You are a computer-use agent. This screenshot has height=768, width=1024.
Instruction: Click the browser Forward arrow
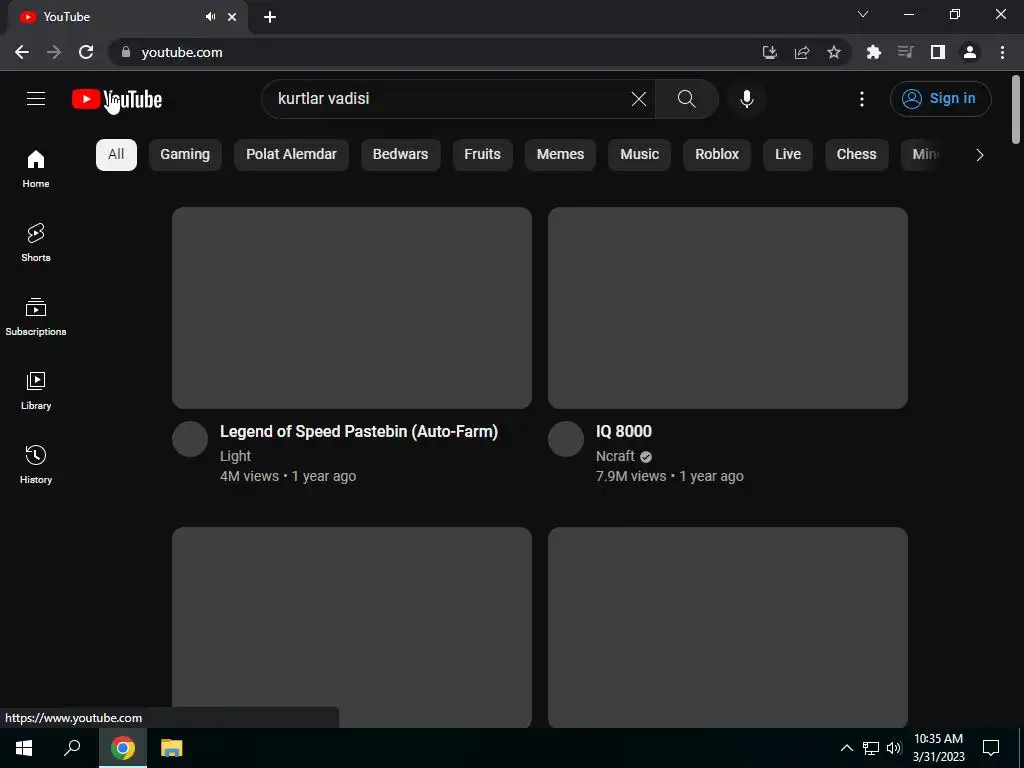[x=54, y=52]
